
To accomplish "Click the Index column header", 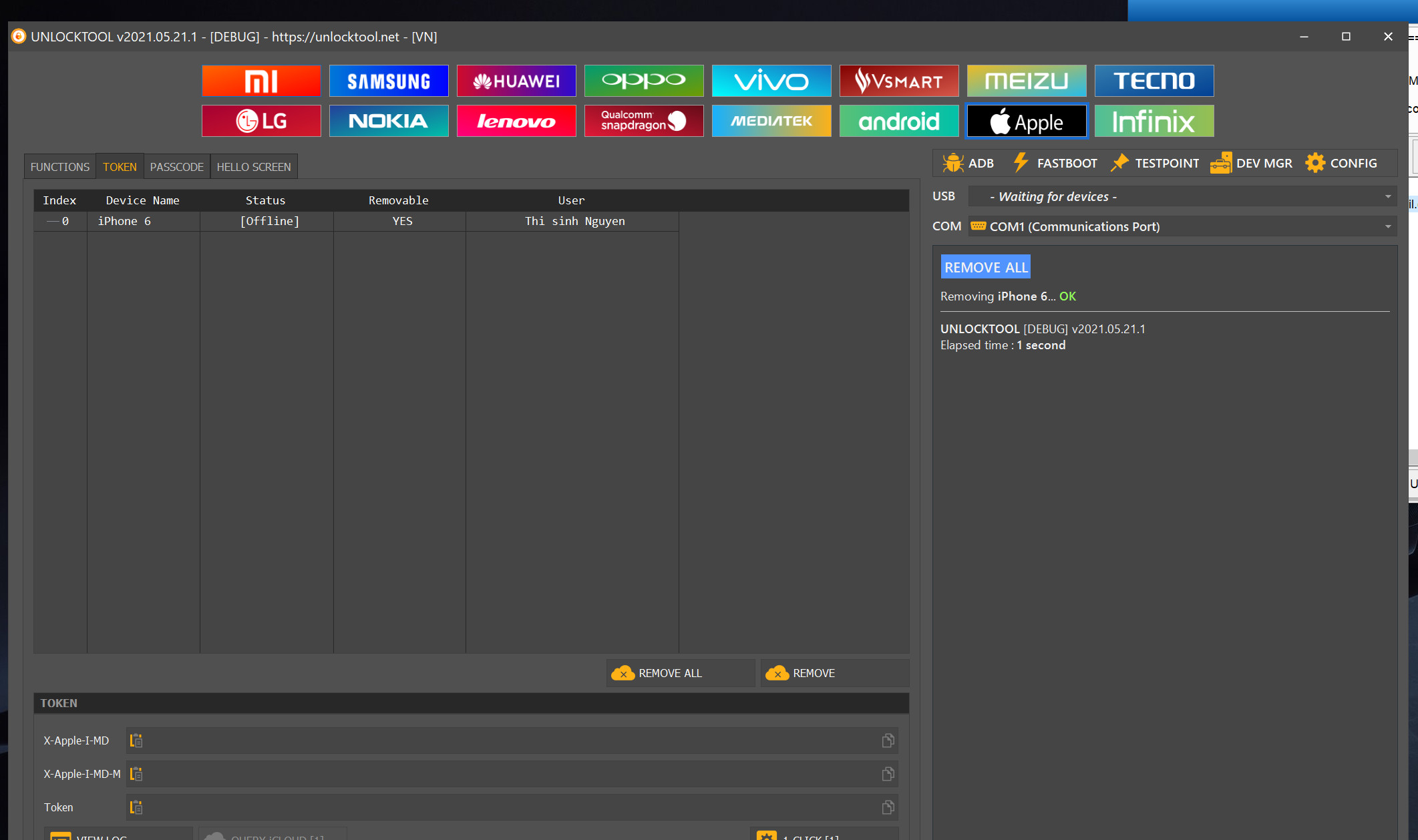I will pyautogui.click(x=59, y=200).
